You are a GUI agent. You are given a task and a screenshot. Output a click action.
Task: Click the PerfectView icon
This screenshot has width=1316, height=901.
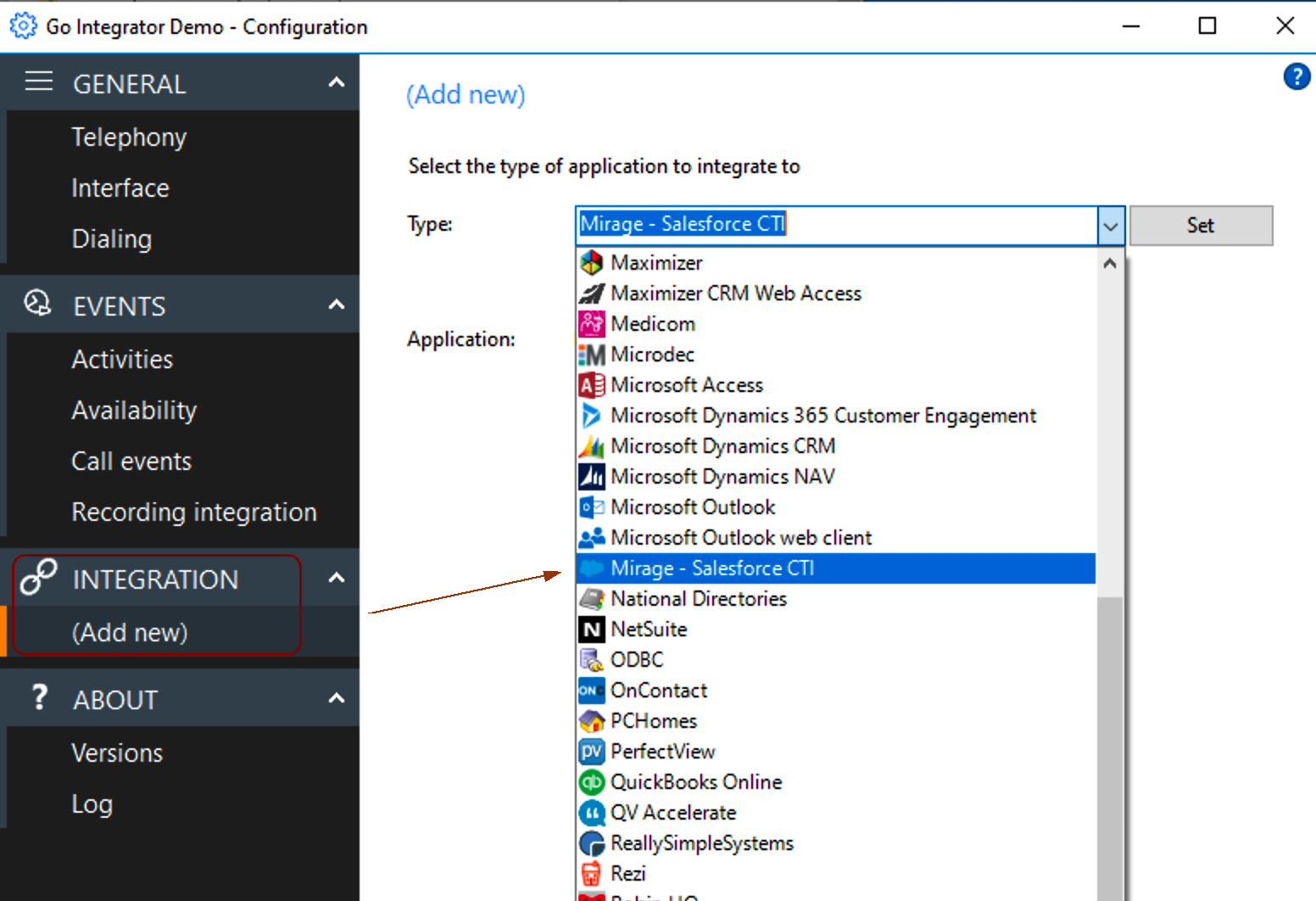click(x=591, y=752)
